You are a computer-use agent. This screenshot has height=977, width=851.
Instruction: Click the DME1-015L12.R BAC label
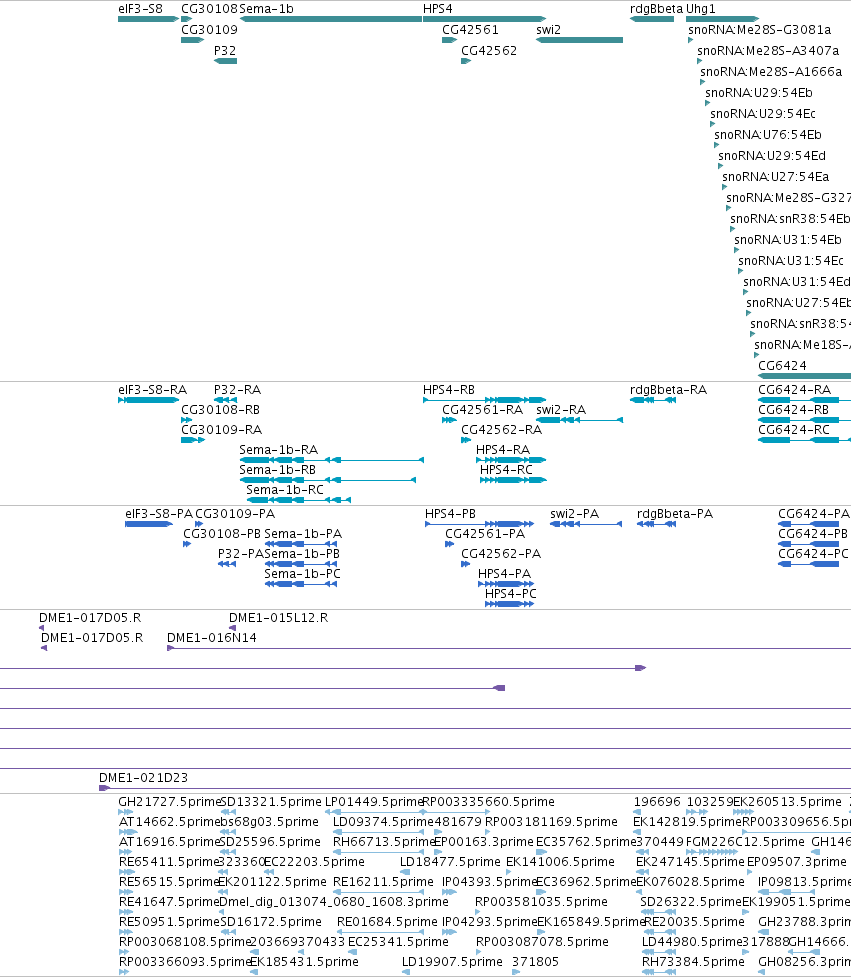click(x=278, y=617)
